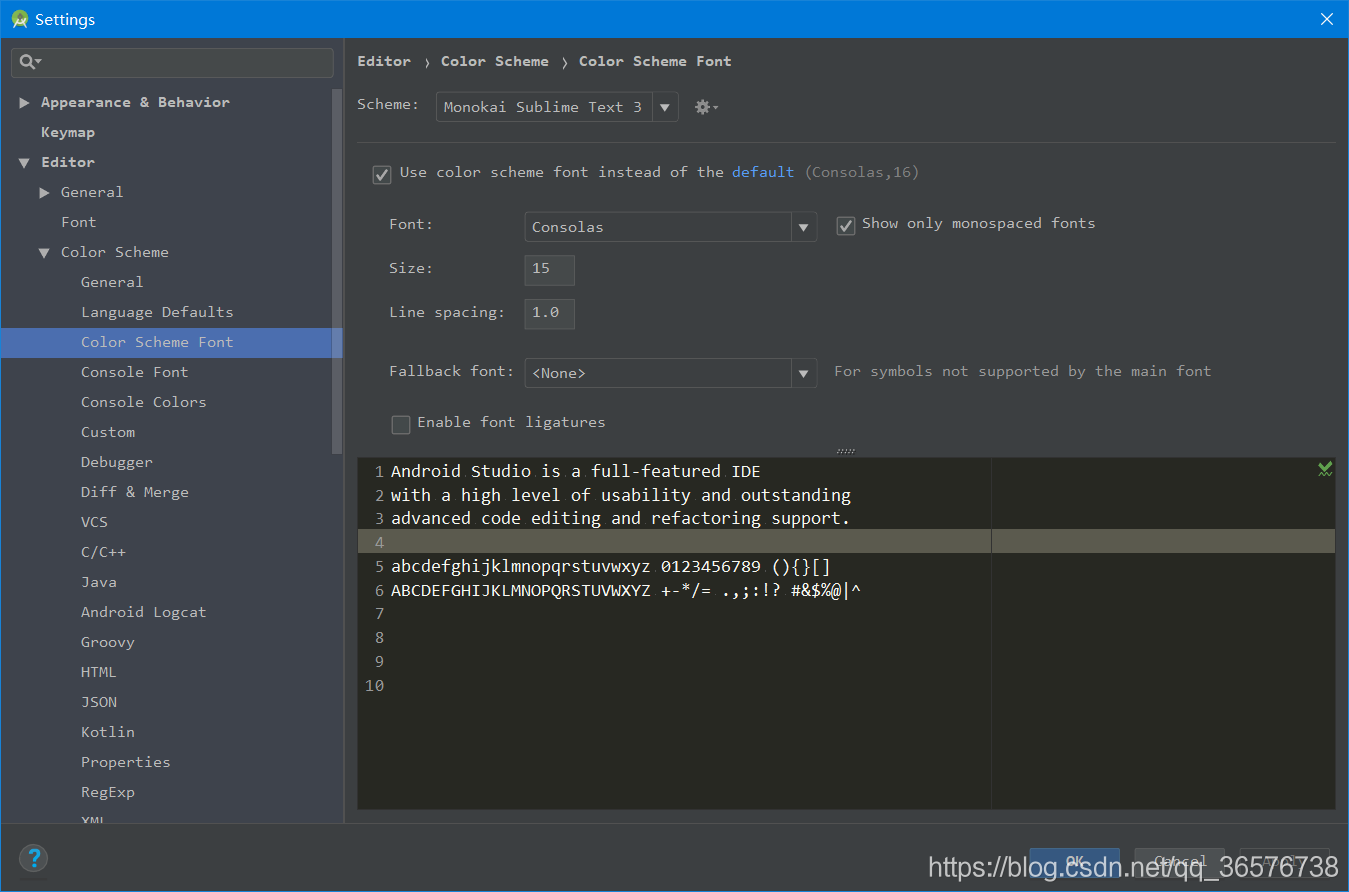Click preview line 'Android Studio is a full-featured IDE'
1349x892 pixels.
click(x=576, y=471)
